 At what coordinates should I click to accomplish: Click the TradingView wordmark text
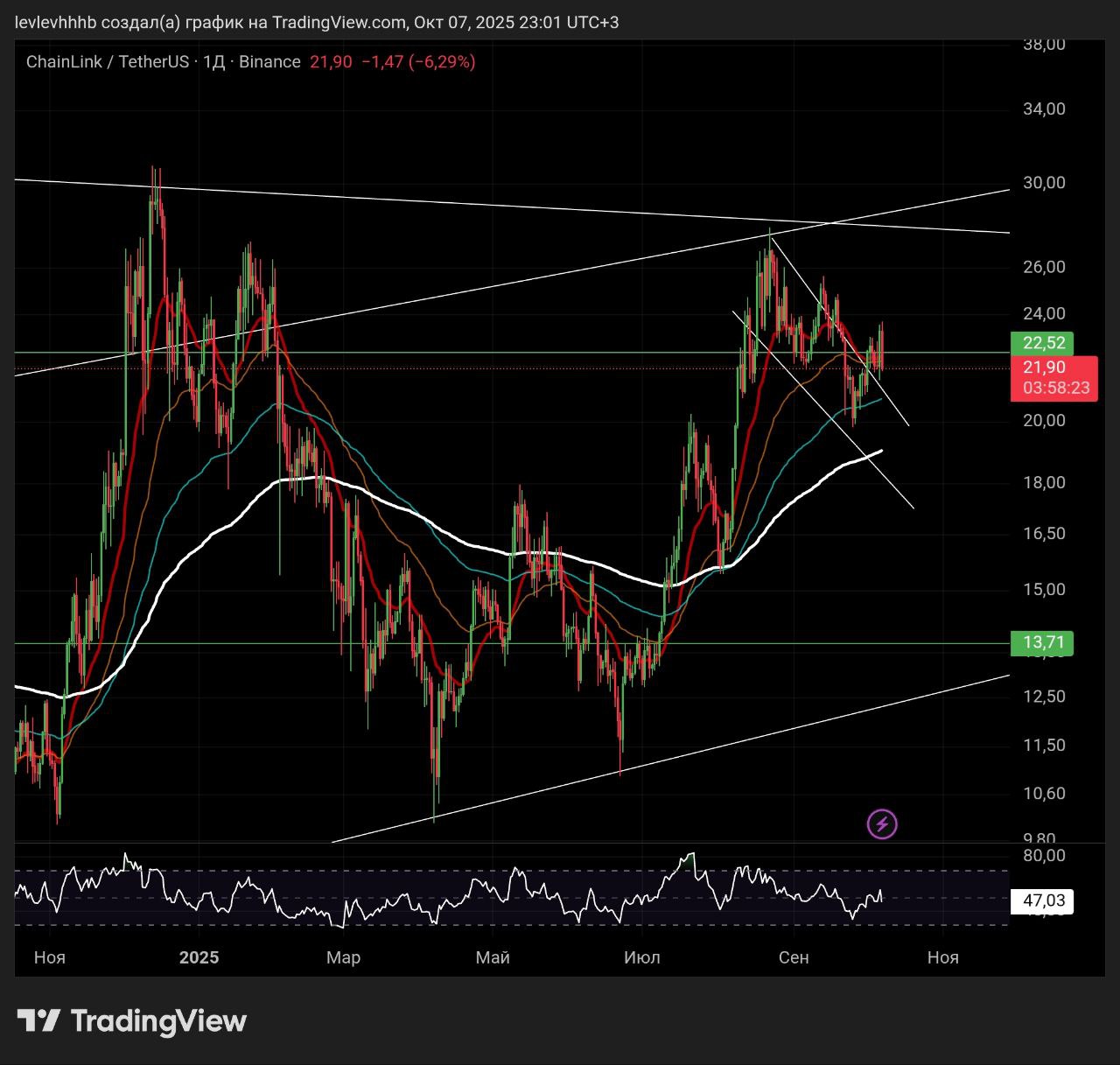tap(158, 1021)
